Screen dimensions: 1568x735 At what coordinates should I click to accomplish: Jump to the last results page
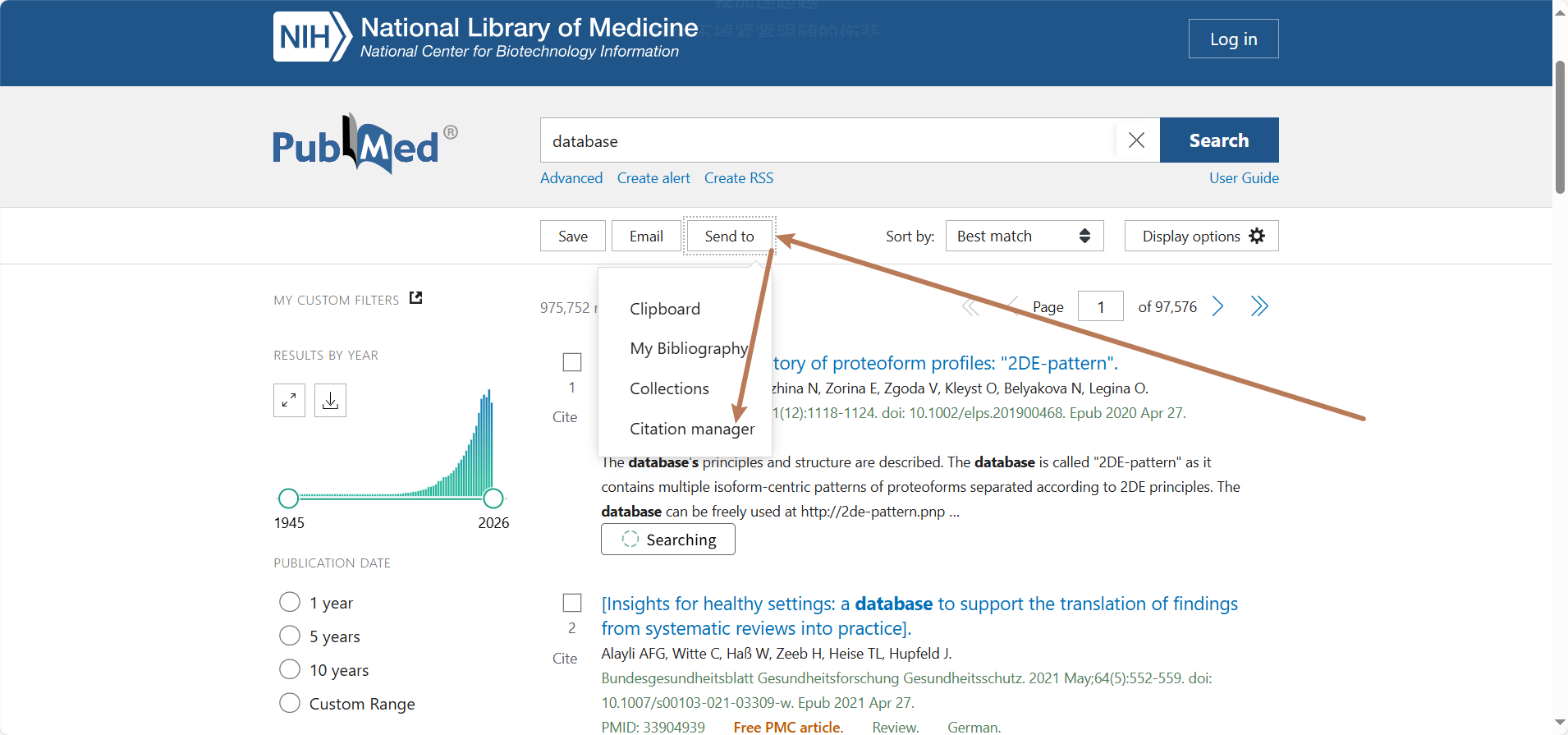tap(1259, 307)
